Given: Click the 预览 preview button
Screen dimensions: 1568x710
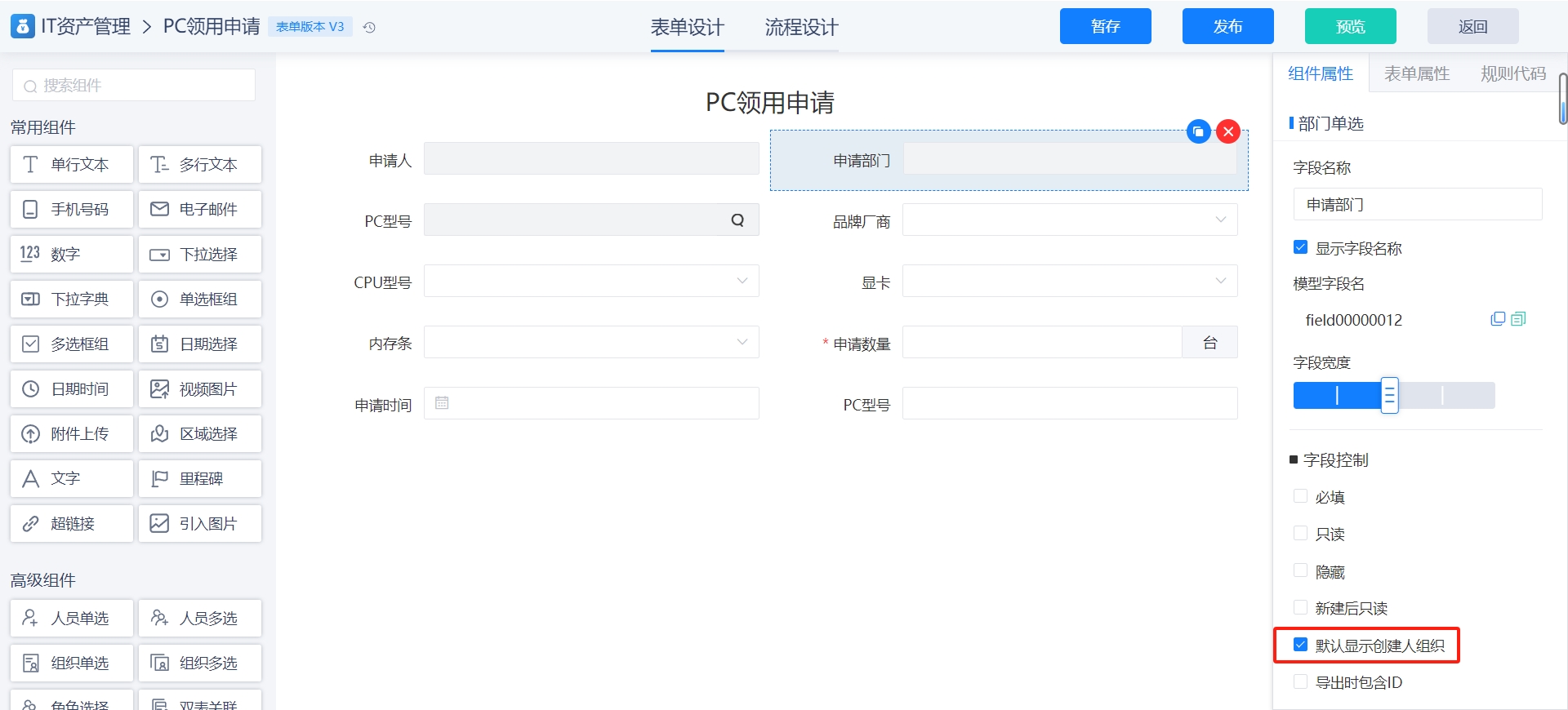Looking at the screenshot, I should point(1351,26).
